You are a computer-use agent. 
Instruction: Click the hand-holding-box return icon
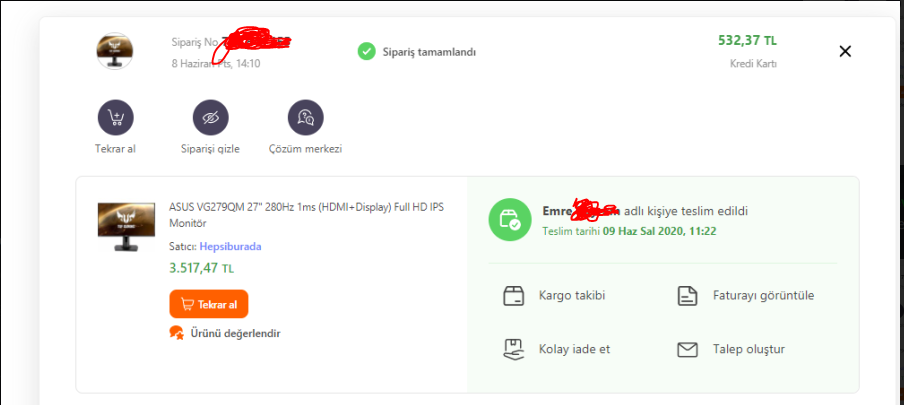click(x=513, y=349)
